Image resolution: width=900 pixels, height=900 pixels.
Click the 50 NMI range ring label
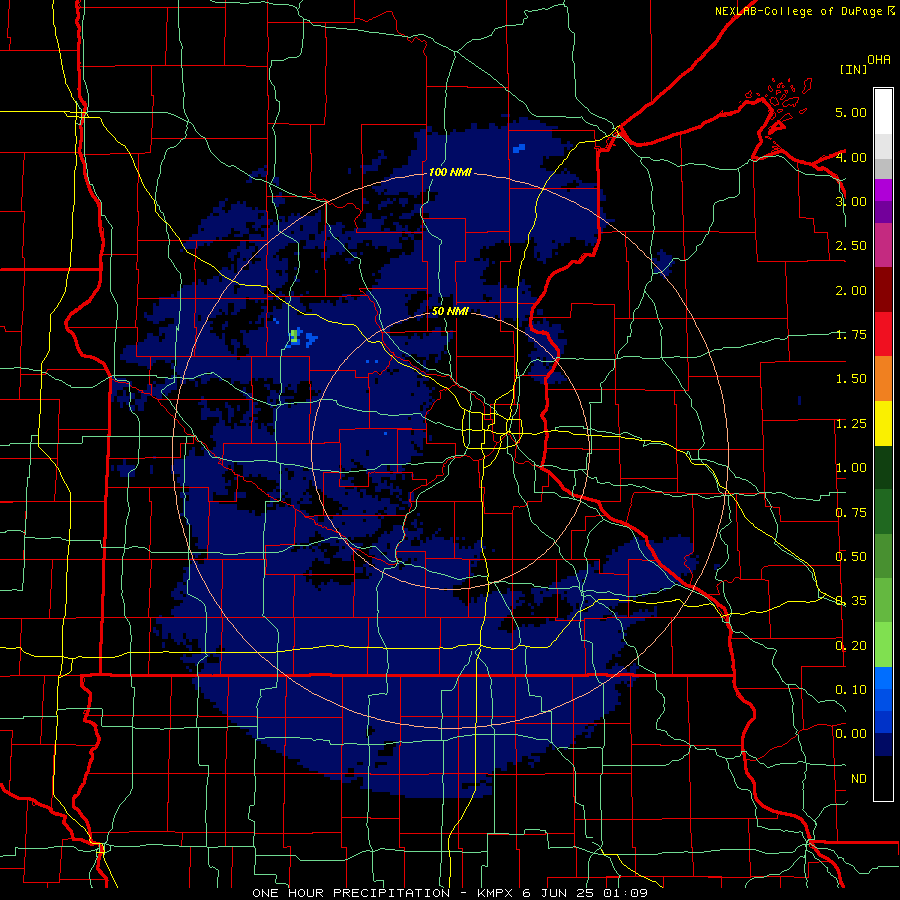pyautogui.click(x=450, y=312)
